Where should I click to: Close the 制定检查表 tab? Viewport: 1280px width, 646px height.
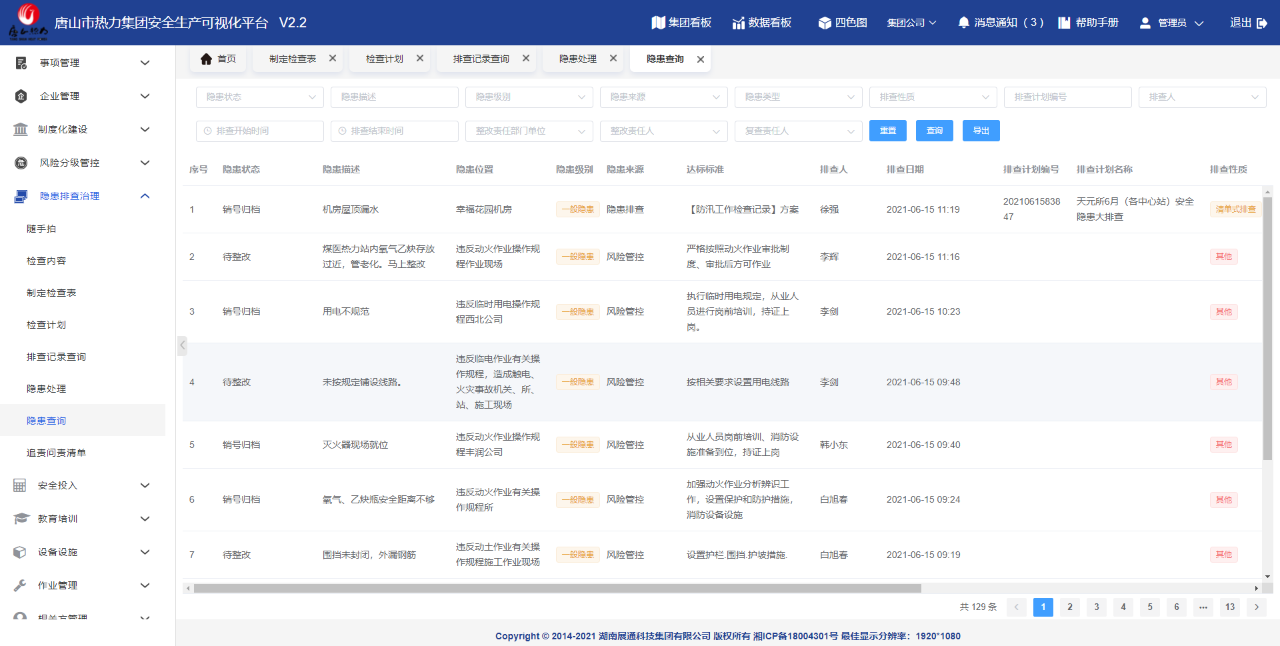pyautogui.click(x=332, y=59)
